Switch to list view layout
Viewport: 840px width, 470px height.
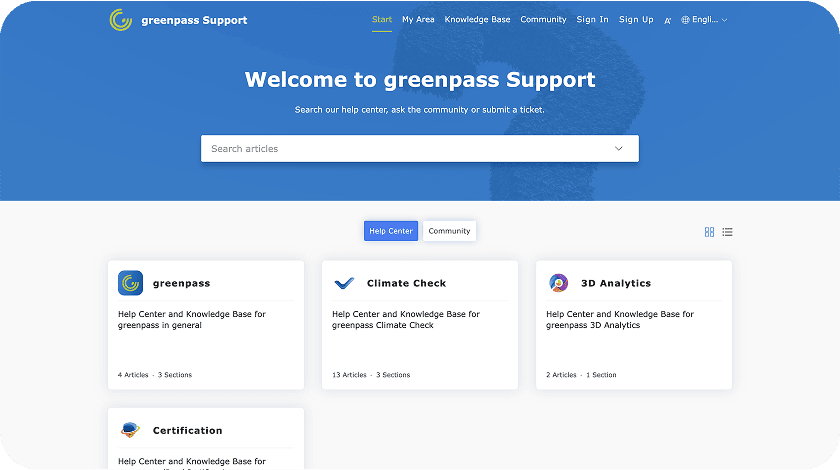coord(727,232)
